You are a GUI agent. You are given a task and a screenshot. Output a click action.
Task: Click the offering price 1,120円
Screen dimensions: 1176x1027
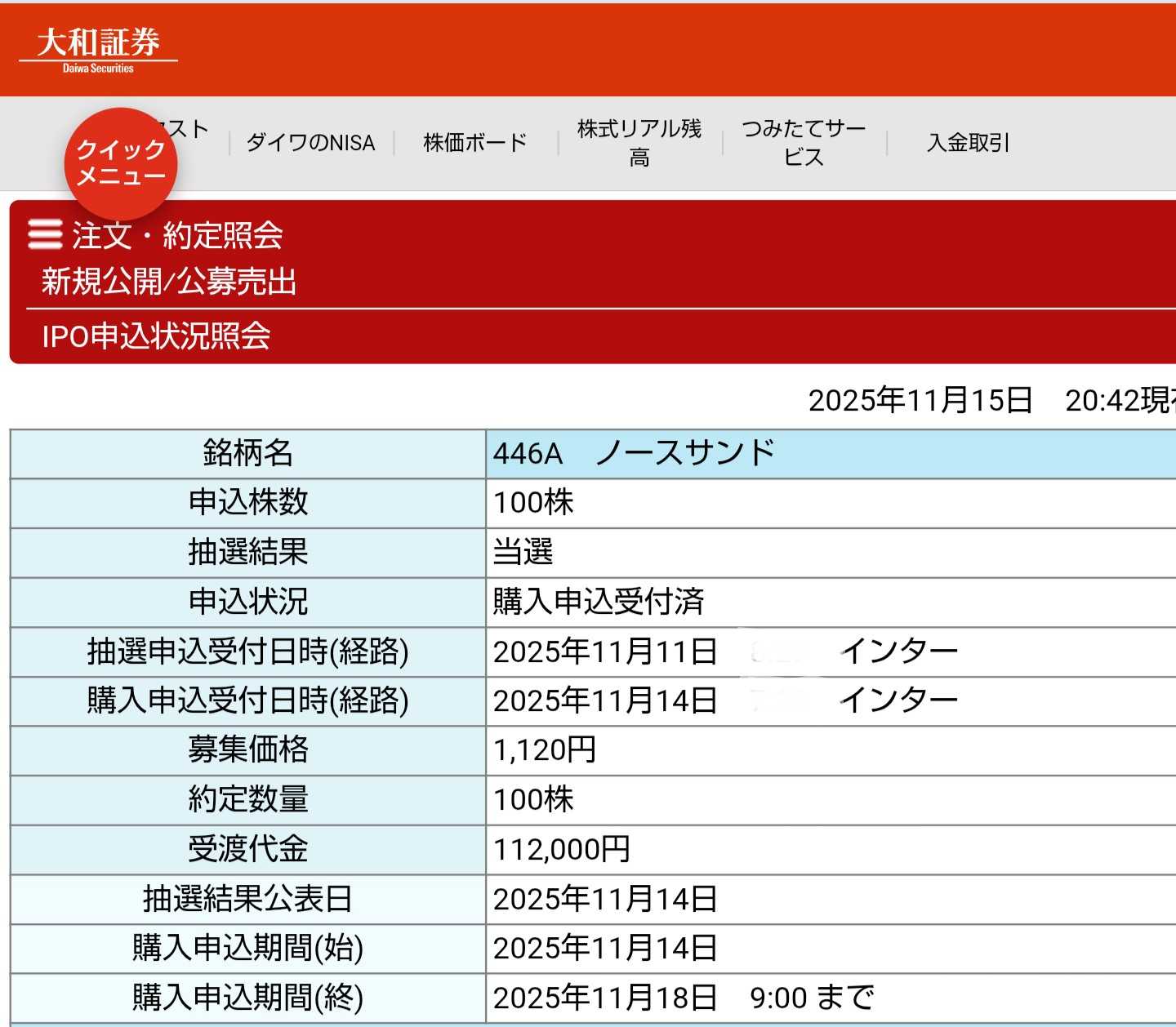(x=545, y=749)
